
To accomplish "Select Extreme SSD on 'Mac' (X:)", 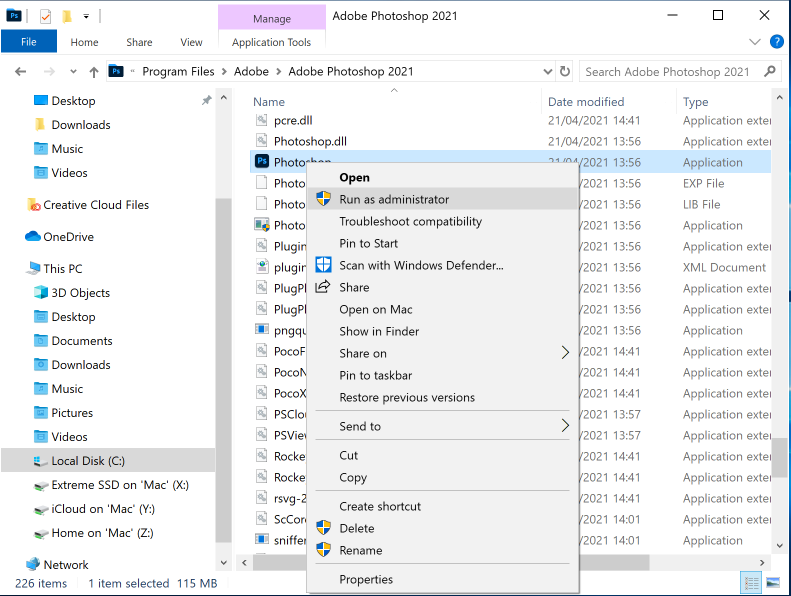I will (x=120, y=484).
